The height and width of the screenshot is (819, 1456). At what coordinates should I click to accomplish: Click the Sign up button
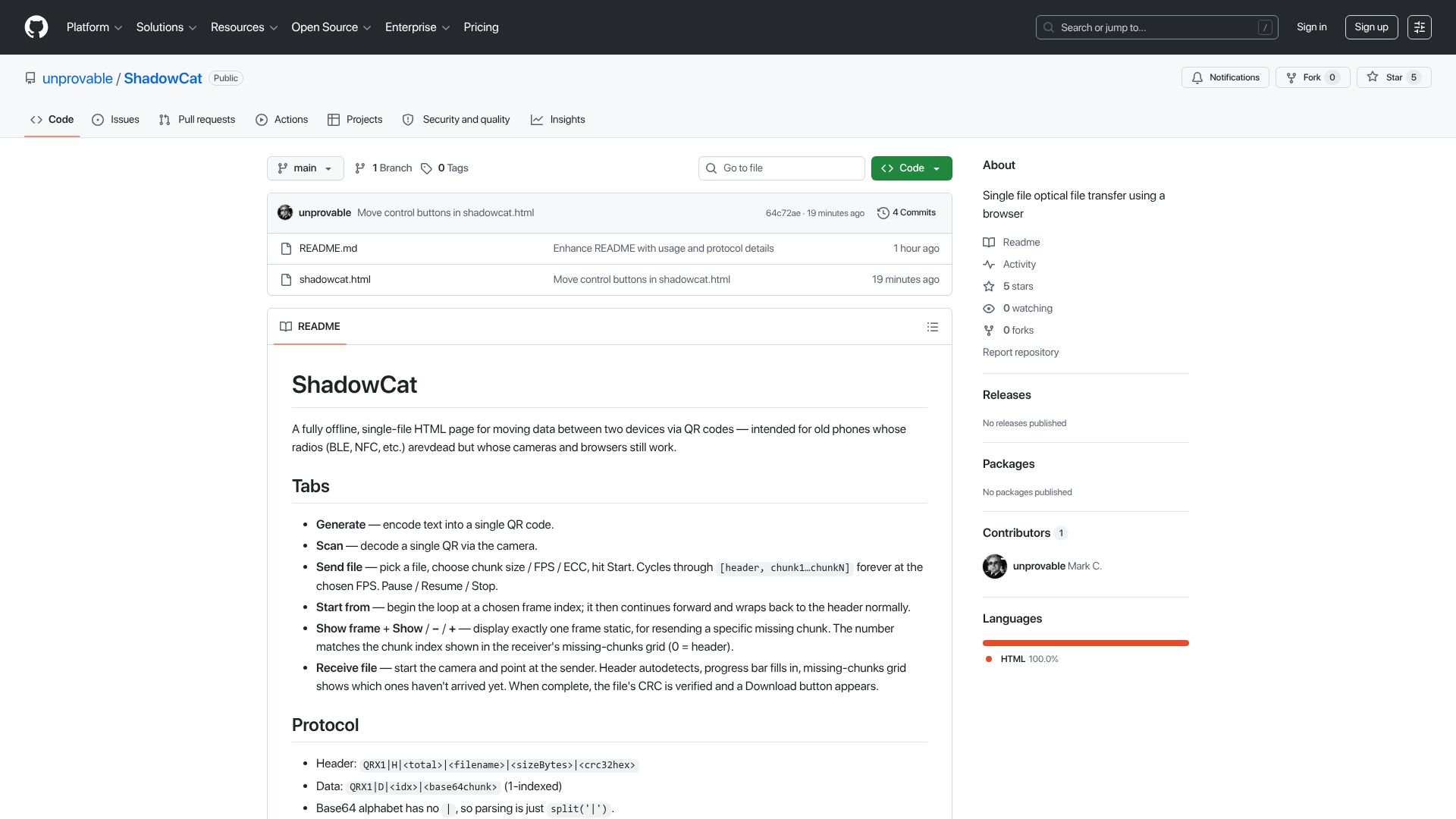click(x=1371, y=27)
